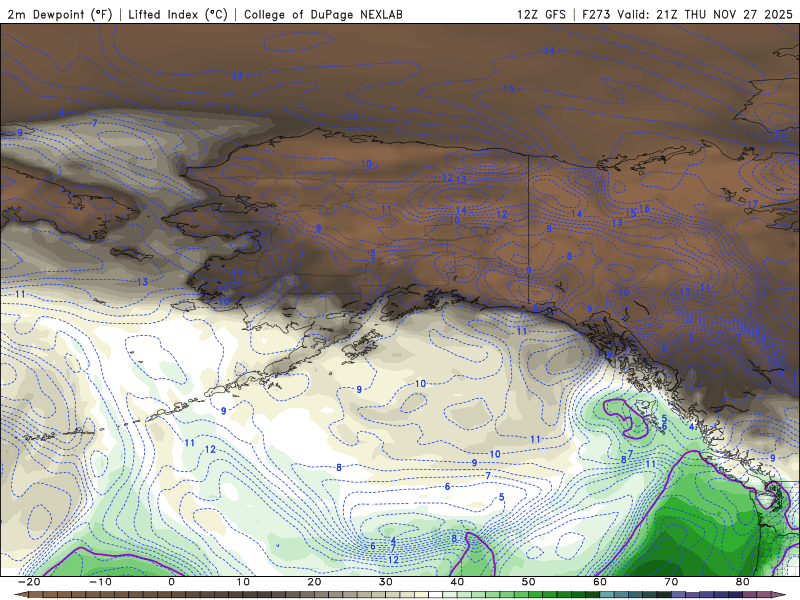The width and height of the screenshot is (800, 600).
Task: Select the "College of DuPage NEXLAB" text
Action: (323, 14)
